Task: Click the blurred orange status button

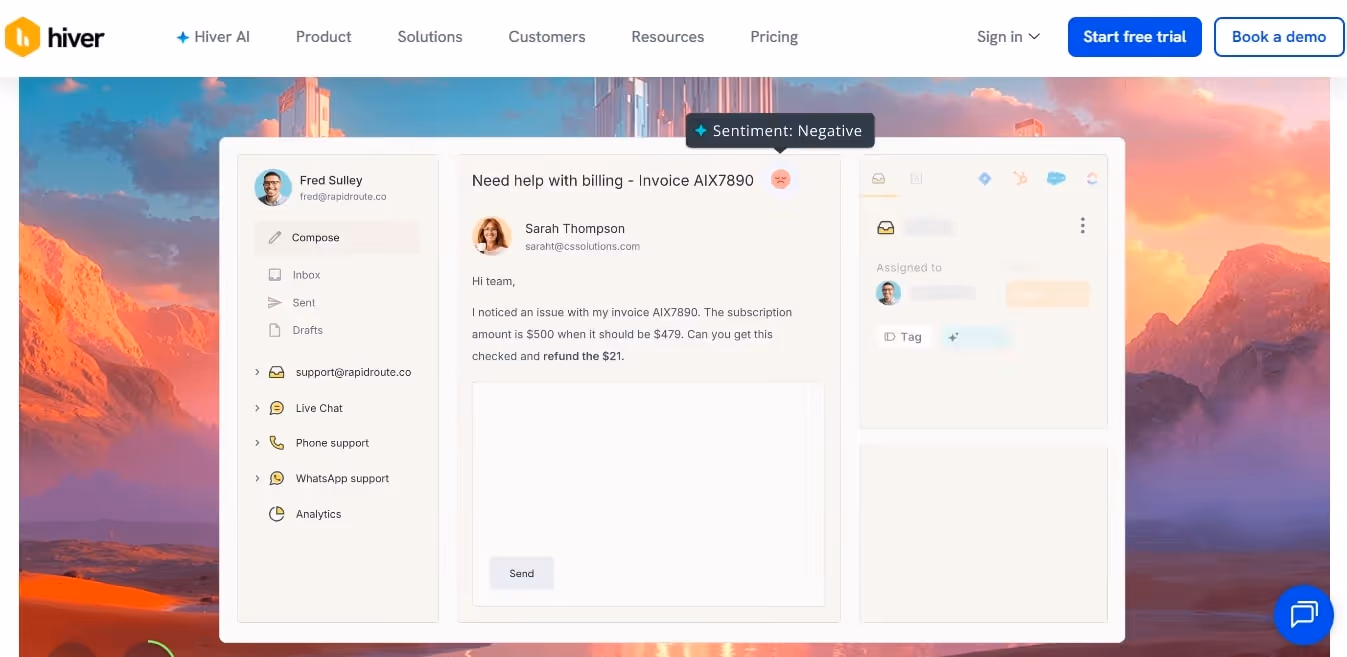Action: [x=1047, y=294]
